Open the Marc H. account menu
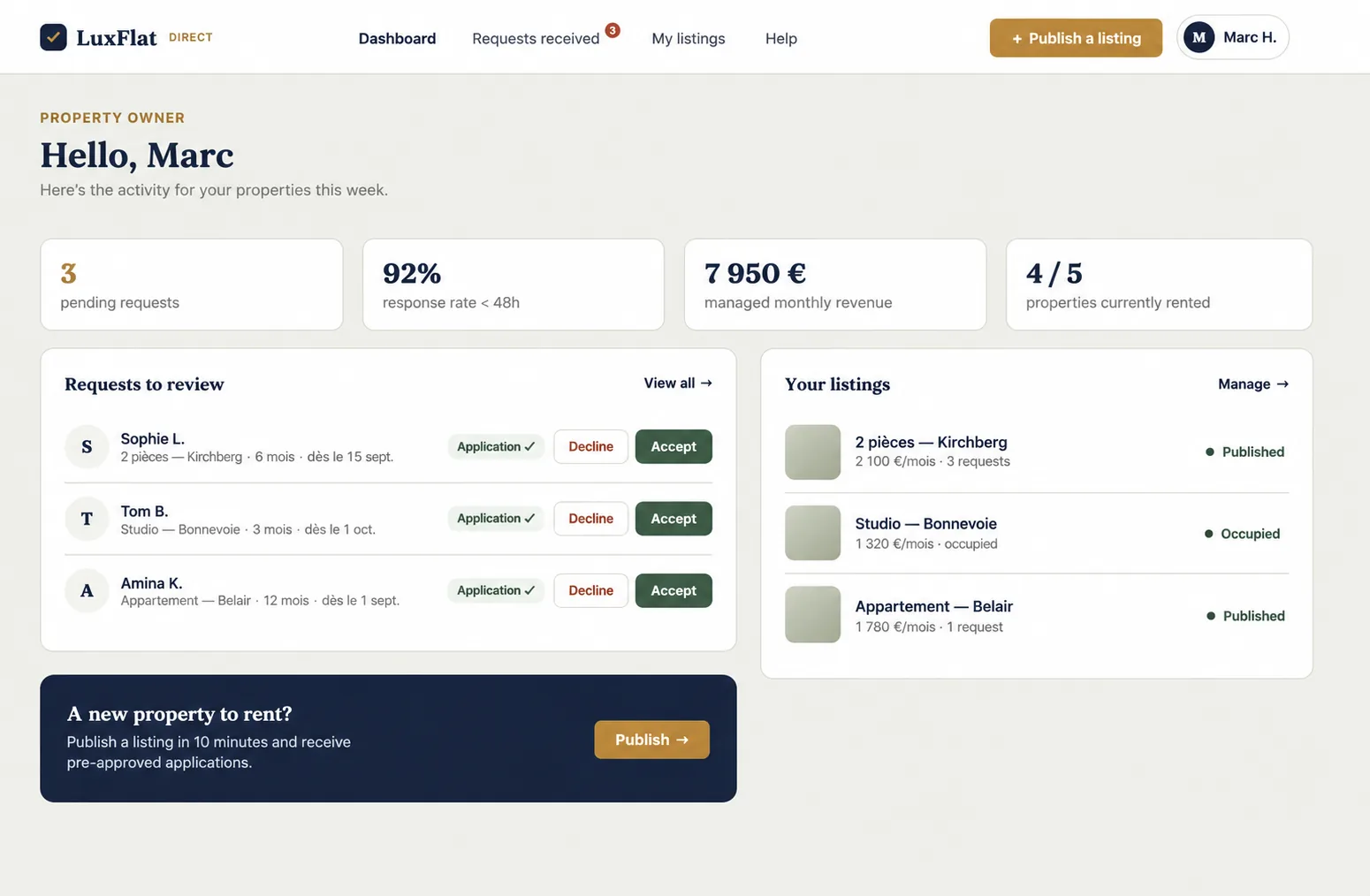The image size is (1370, 896). (x=1232, y=37)
